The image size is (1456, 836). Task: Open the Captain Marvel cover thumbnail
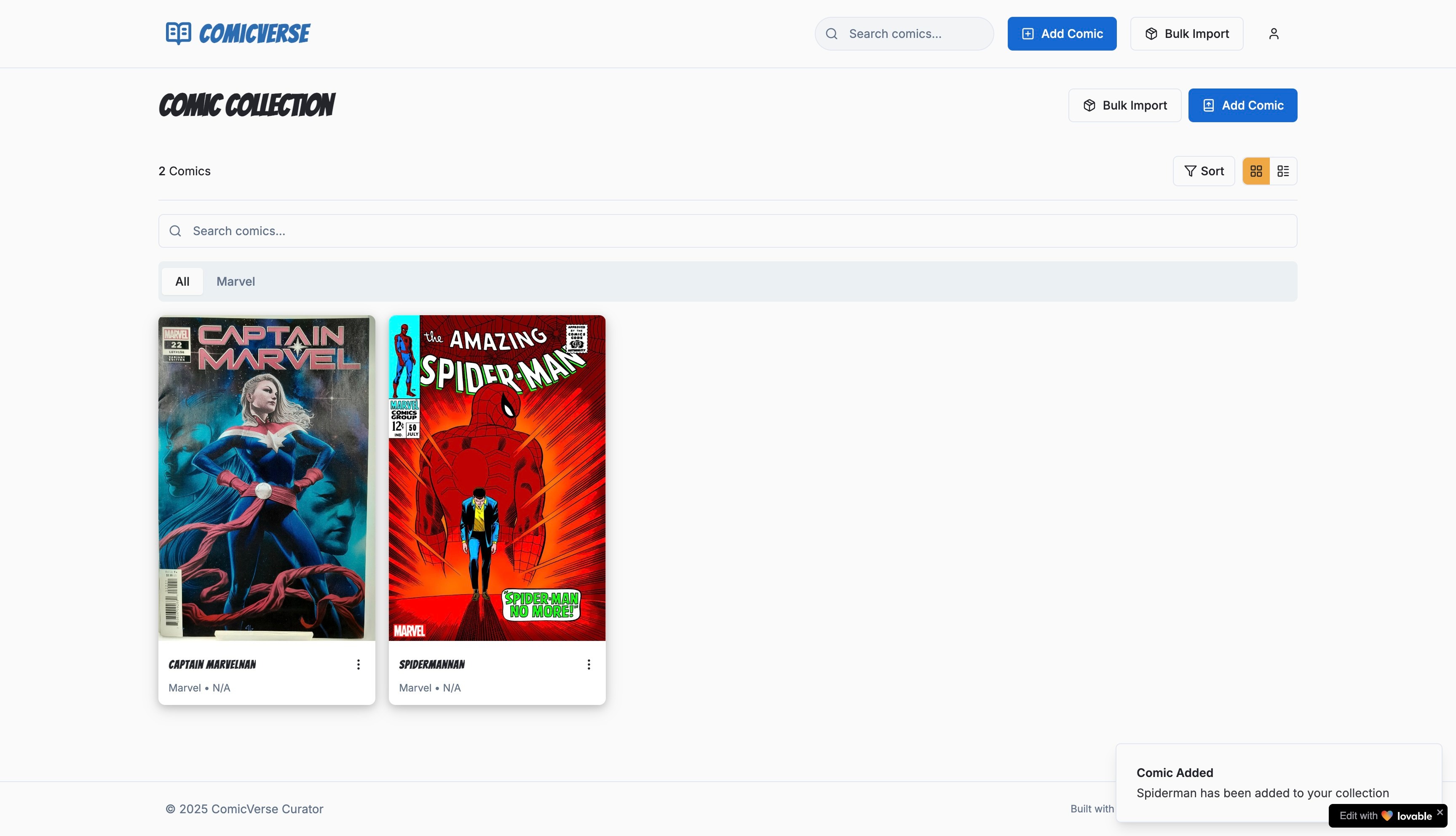point(266,478)
